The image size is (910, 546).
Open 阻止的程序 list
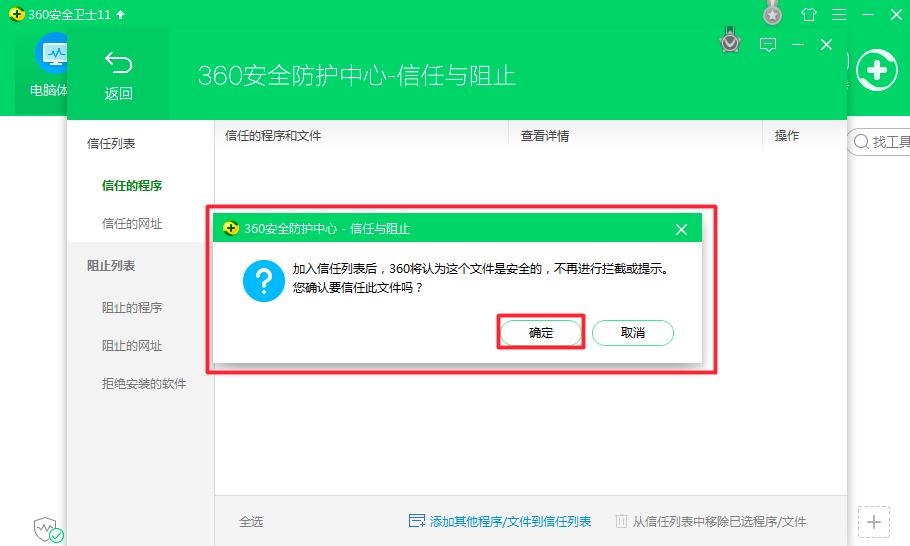(x=132, y=308)
